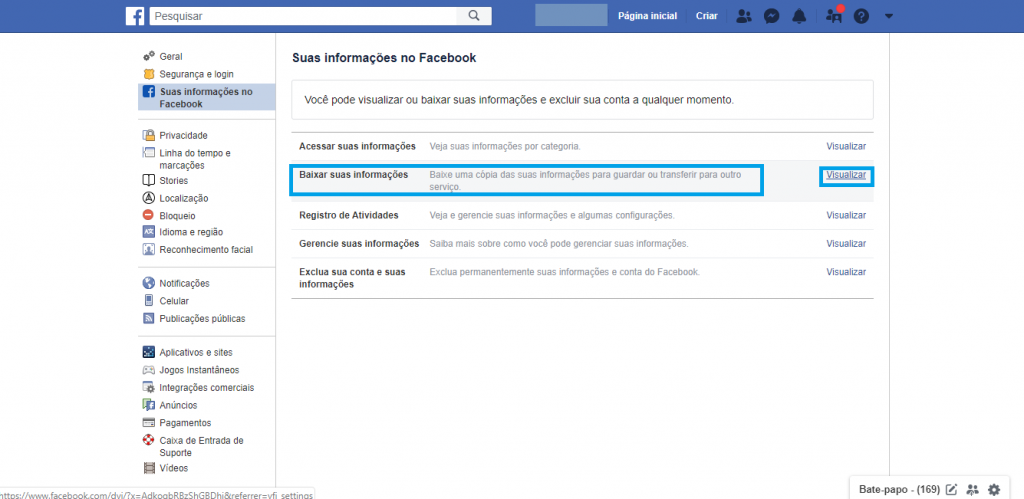Click the Aplicativos e sites icon
Image resolution: width=1024 pixels, height=499 pixels.
(x=149, y=352)
